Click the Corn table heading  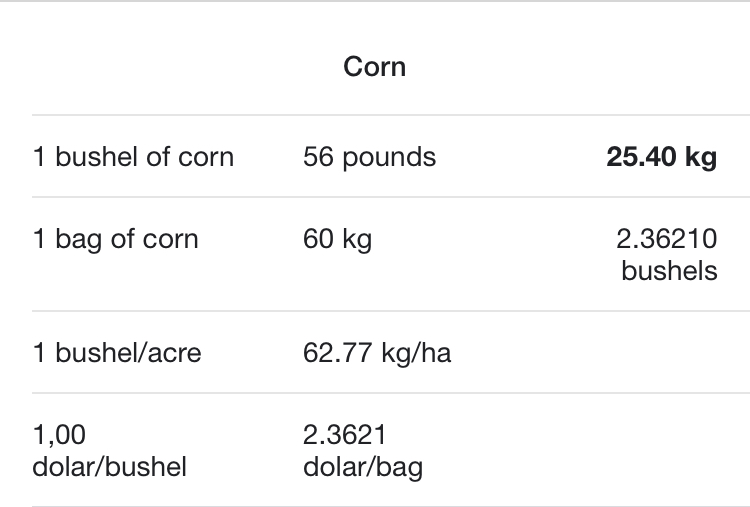click(x=375, y=66)
